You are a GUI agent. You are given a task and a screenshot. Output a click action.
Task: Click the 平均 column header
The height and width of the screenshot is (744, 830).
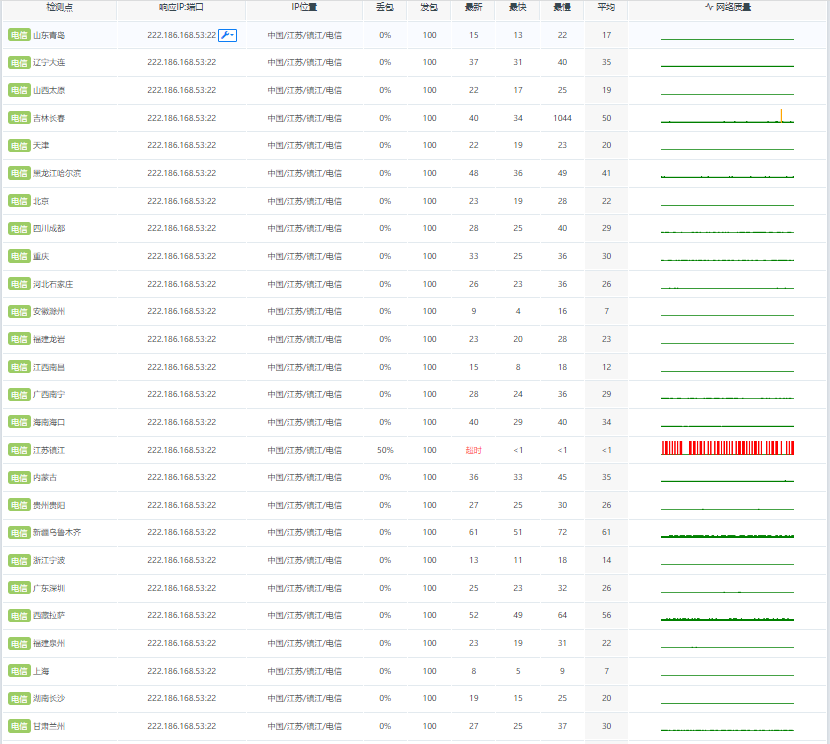tap(607, 9)
